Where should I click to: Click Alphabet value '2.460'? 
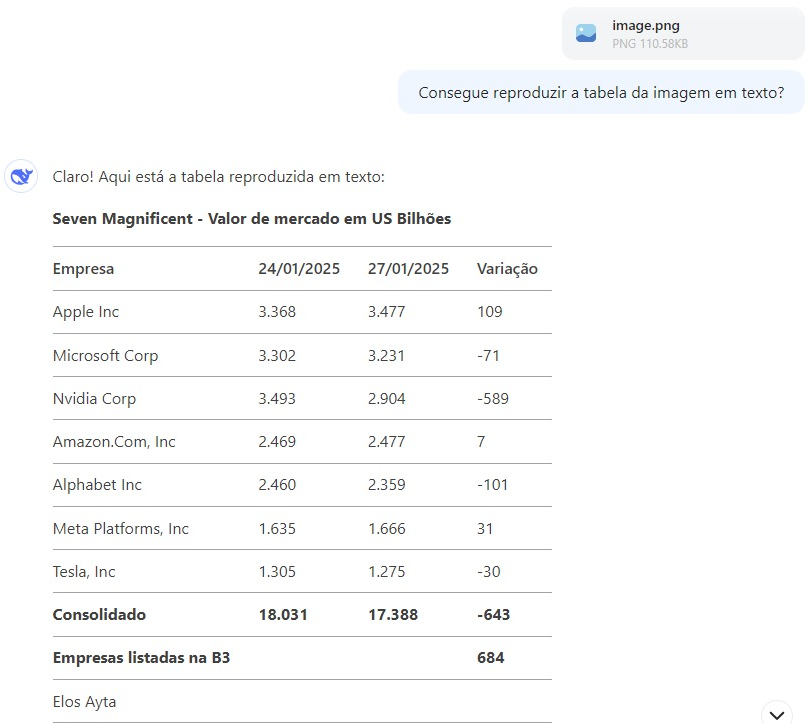[x=277, y=485]
